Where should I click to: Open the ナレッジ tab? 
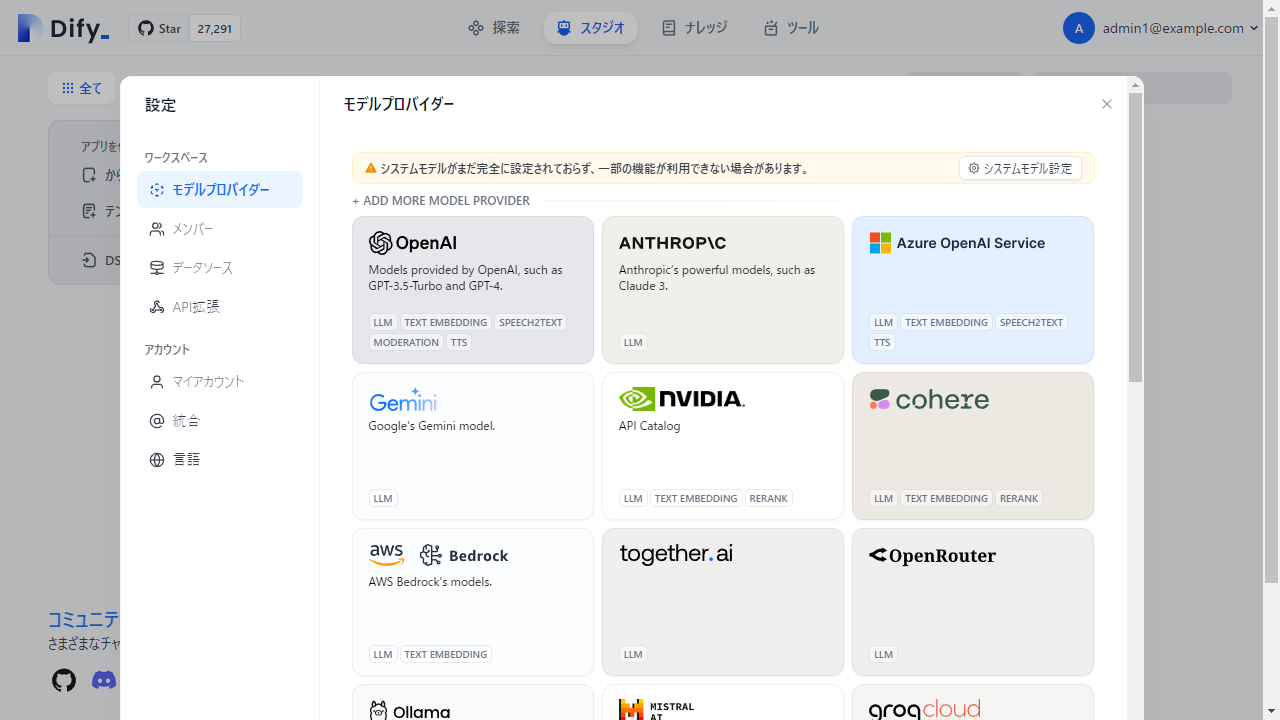[x=694, y=28]
